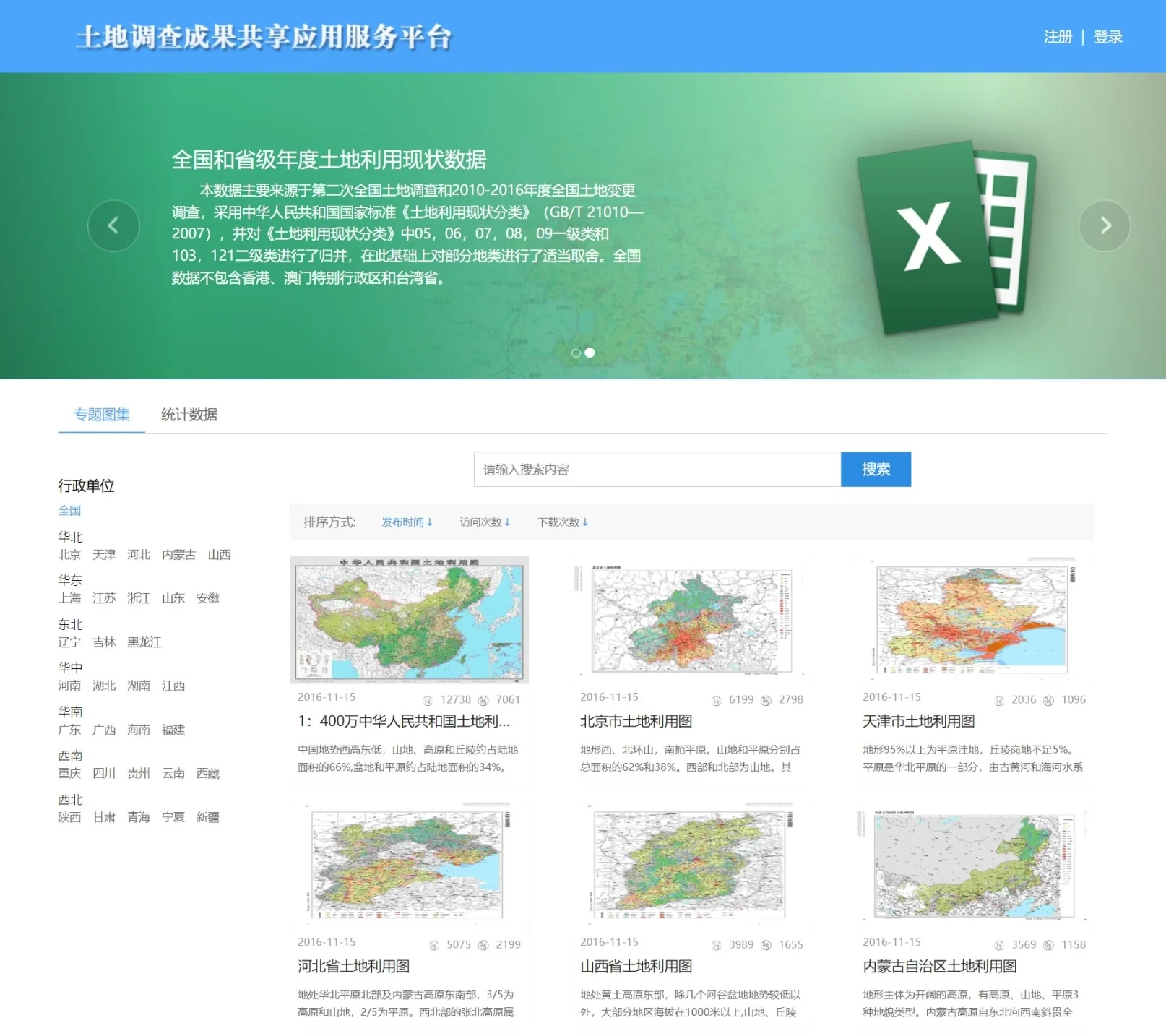1166x1036 pixels.
Task: Filter by 黑龙江 region
Action: [x=144, y=642]
